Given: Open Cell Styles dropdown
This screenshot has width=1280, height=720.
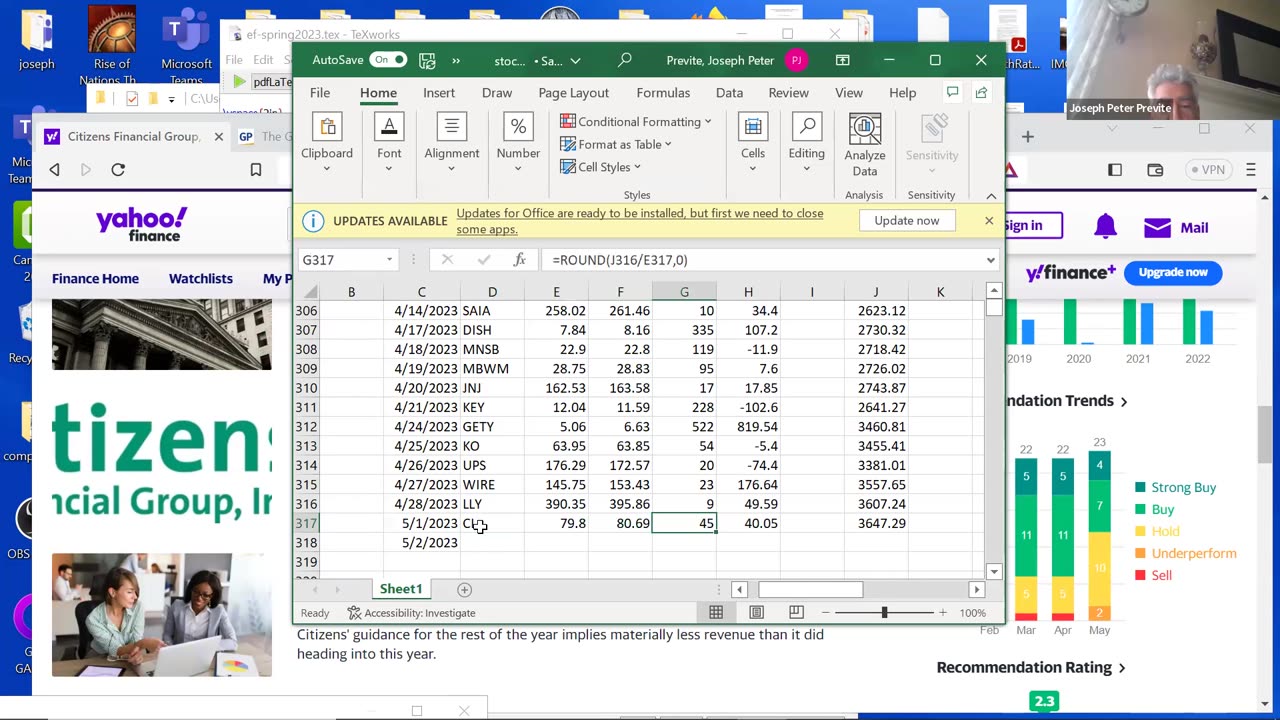Looking at the screenshot, I should point(601,167).
